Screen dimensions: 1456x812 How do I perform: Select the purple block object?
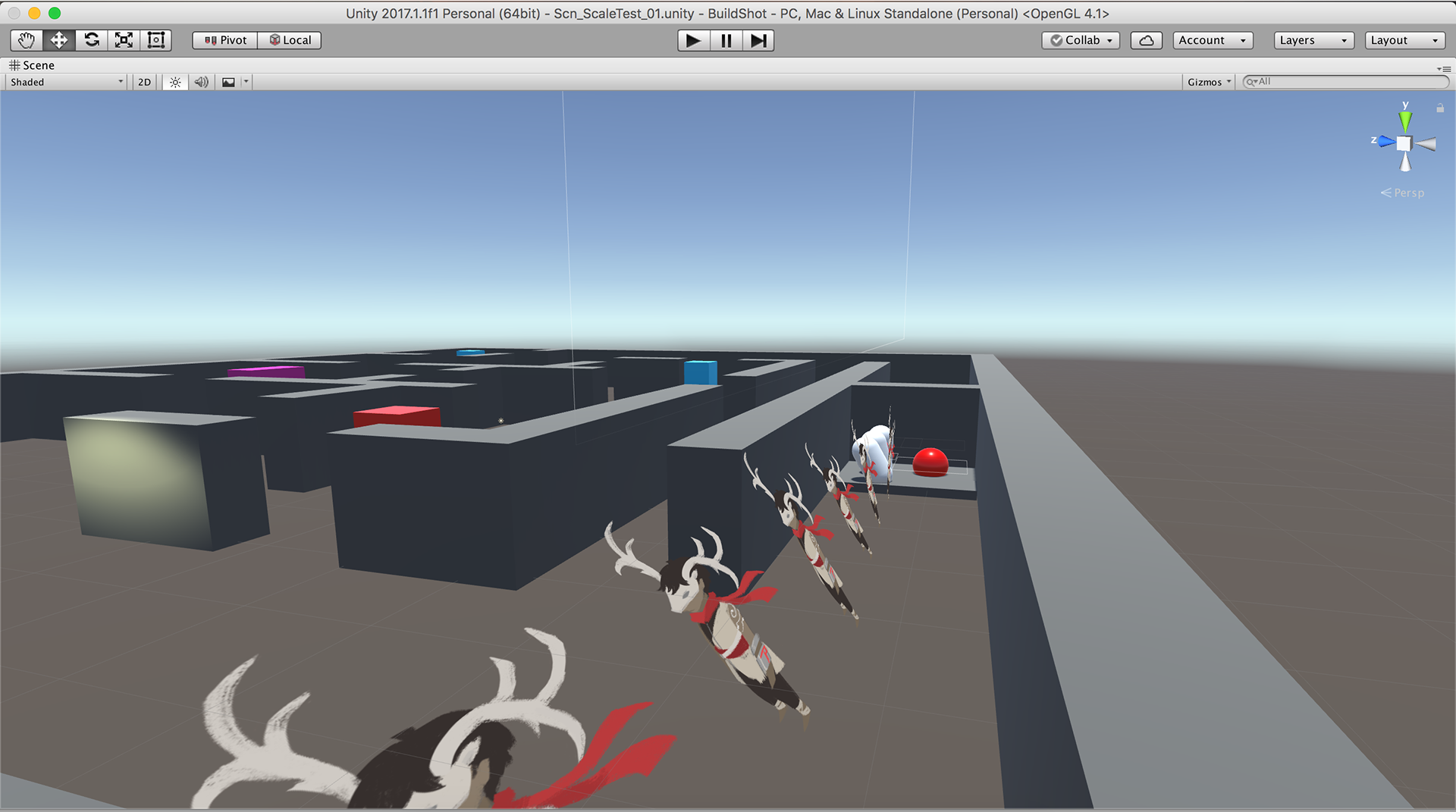(x=266, y=372)
